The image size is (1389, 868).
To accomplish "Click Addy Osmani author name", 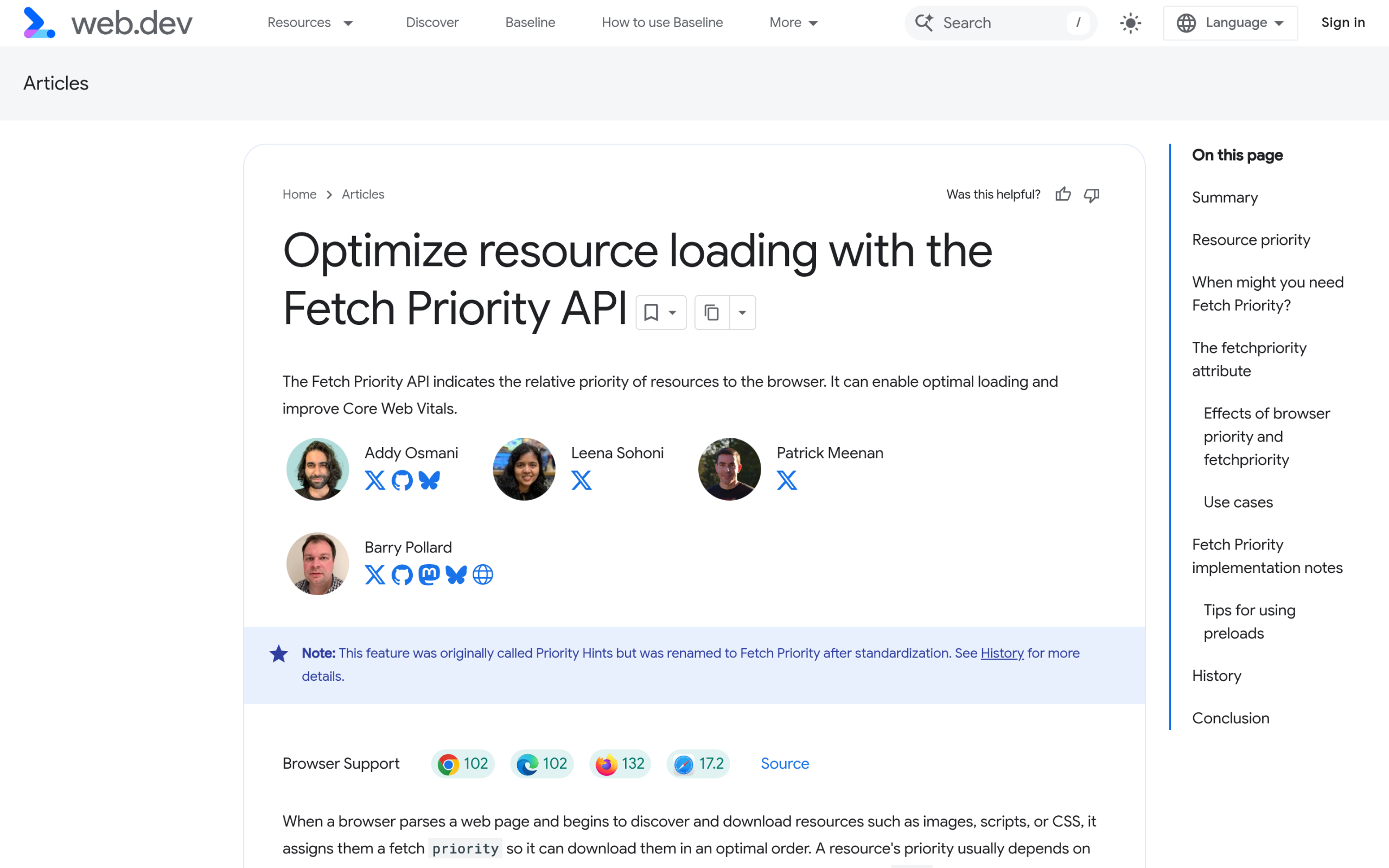I will pyautogui.click(x=411, y=453).
